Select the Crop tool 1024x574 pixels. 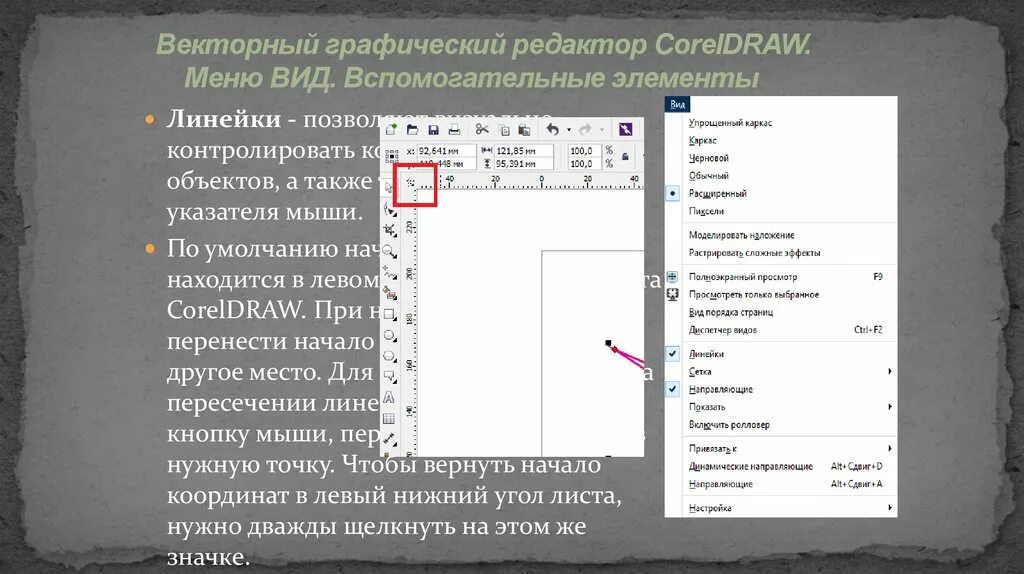pos(390,230)
